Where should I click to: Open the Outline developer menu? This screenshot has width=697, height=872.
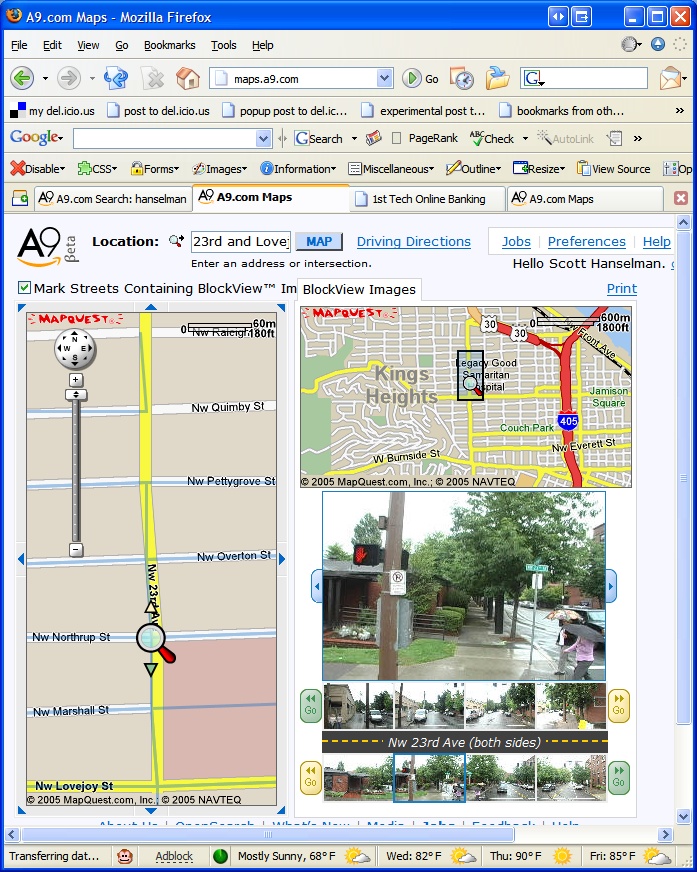[474, 169]
